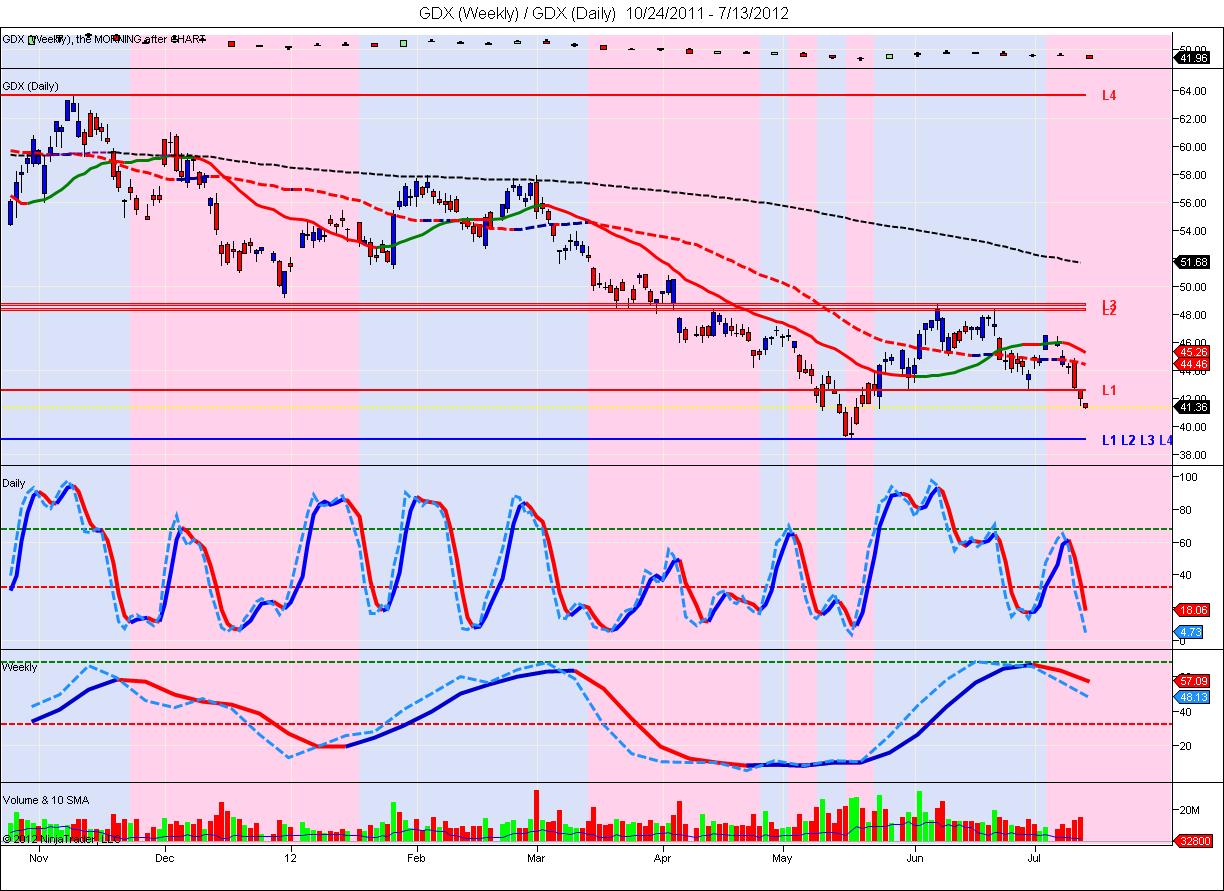Click the red 45.26 price marker

tap(1194, 352)
